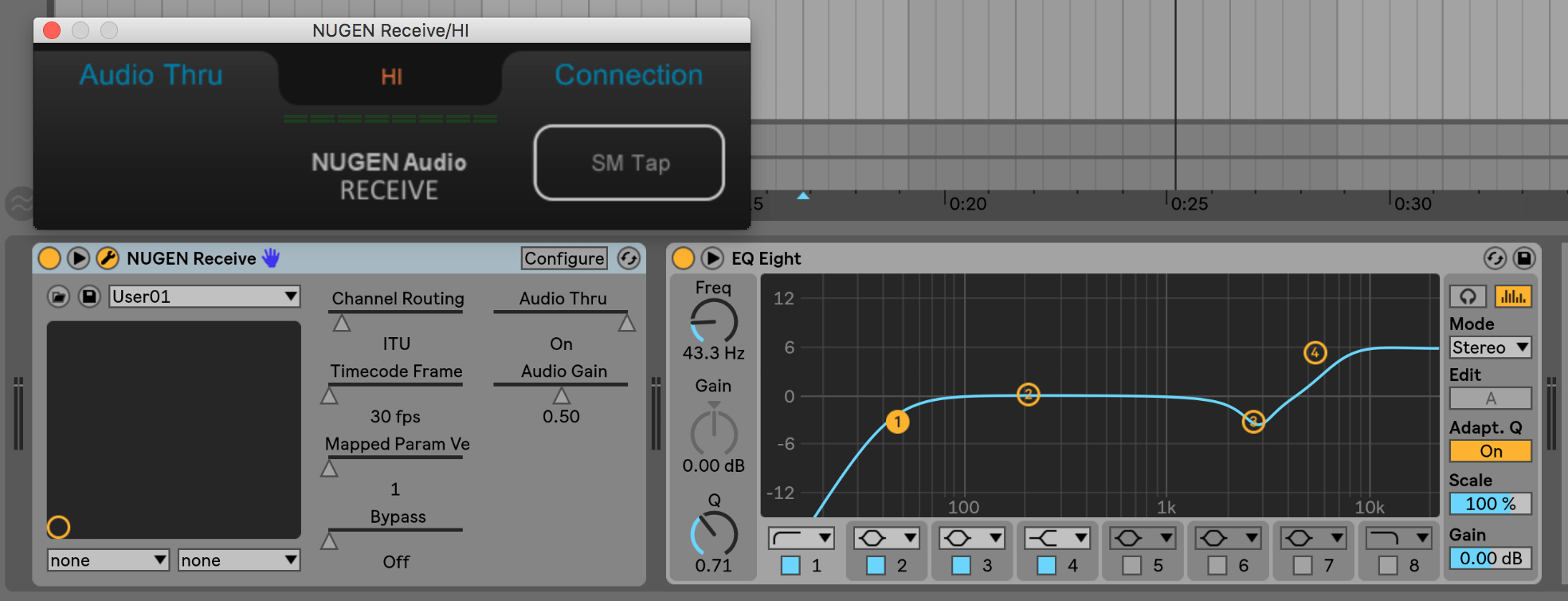The image size is (1568, 601).
Task: Open the User01 preset dropdown
Action: tap(204, 297)
